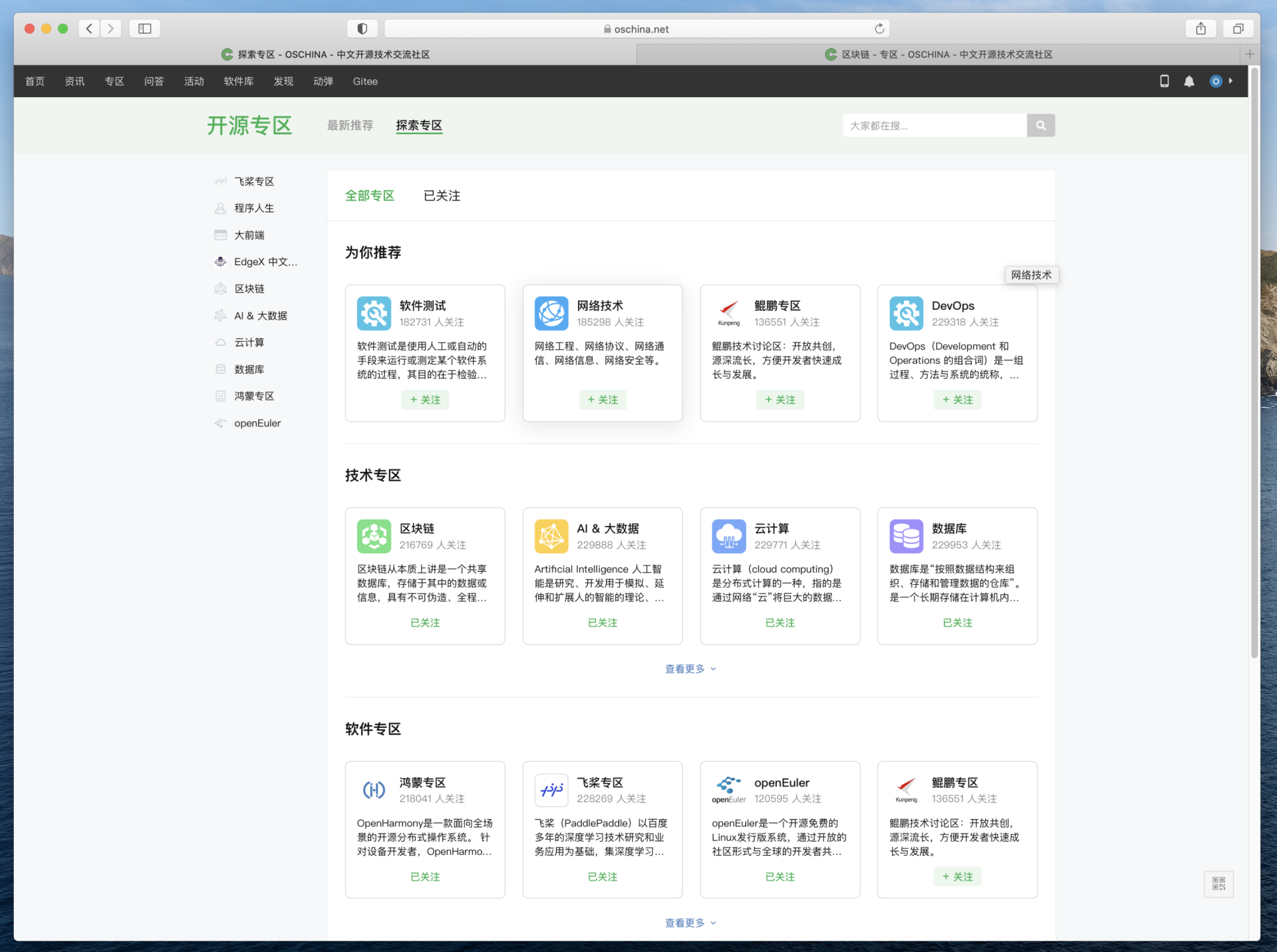Follow DevOps with + 关注 button
This screenshot has height=952, width=1277.
click(x=957, y=400)
